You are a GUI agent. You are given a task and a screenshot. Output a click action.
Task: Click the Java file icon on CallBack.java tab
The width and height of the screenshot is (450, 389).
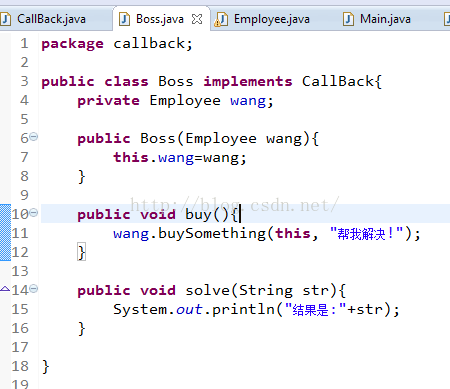click(x=5, y=19)
